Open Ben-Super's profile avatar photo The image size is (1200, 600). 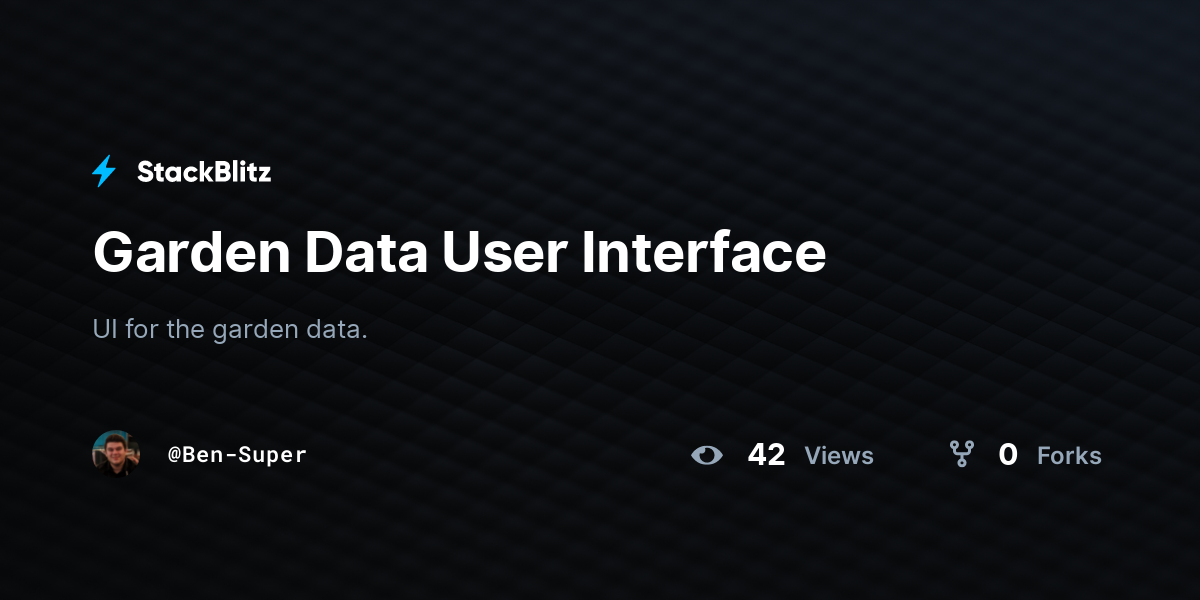pyautogui.click(x=116, y=454)
